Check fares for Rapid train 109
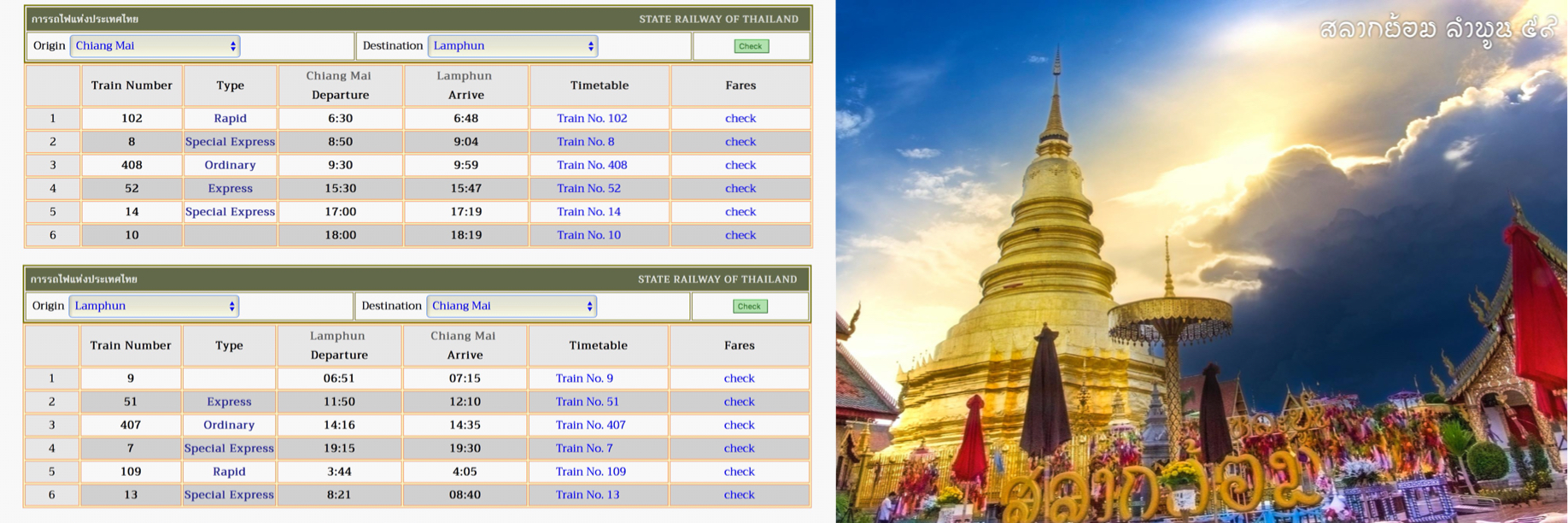 [x=740, y=472]
